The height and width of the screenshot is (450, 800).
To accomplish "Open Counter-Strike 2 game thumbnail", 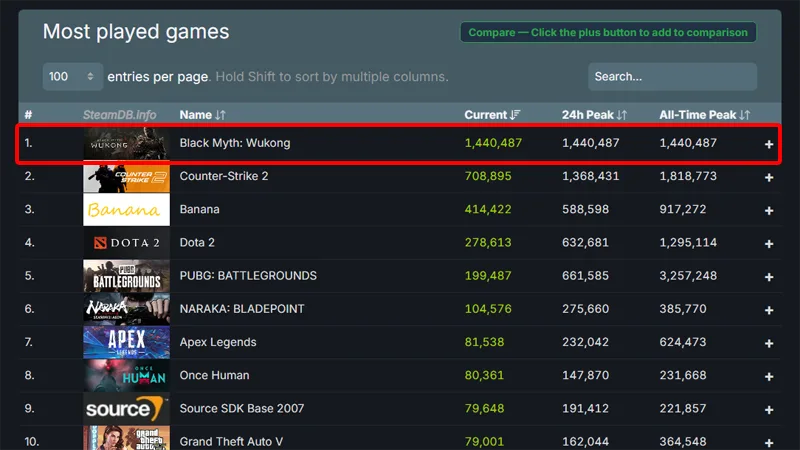I will 127,177.
